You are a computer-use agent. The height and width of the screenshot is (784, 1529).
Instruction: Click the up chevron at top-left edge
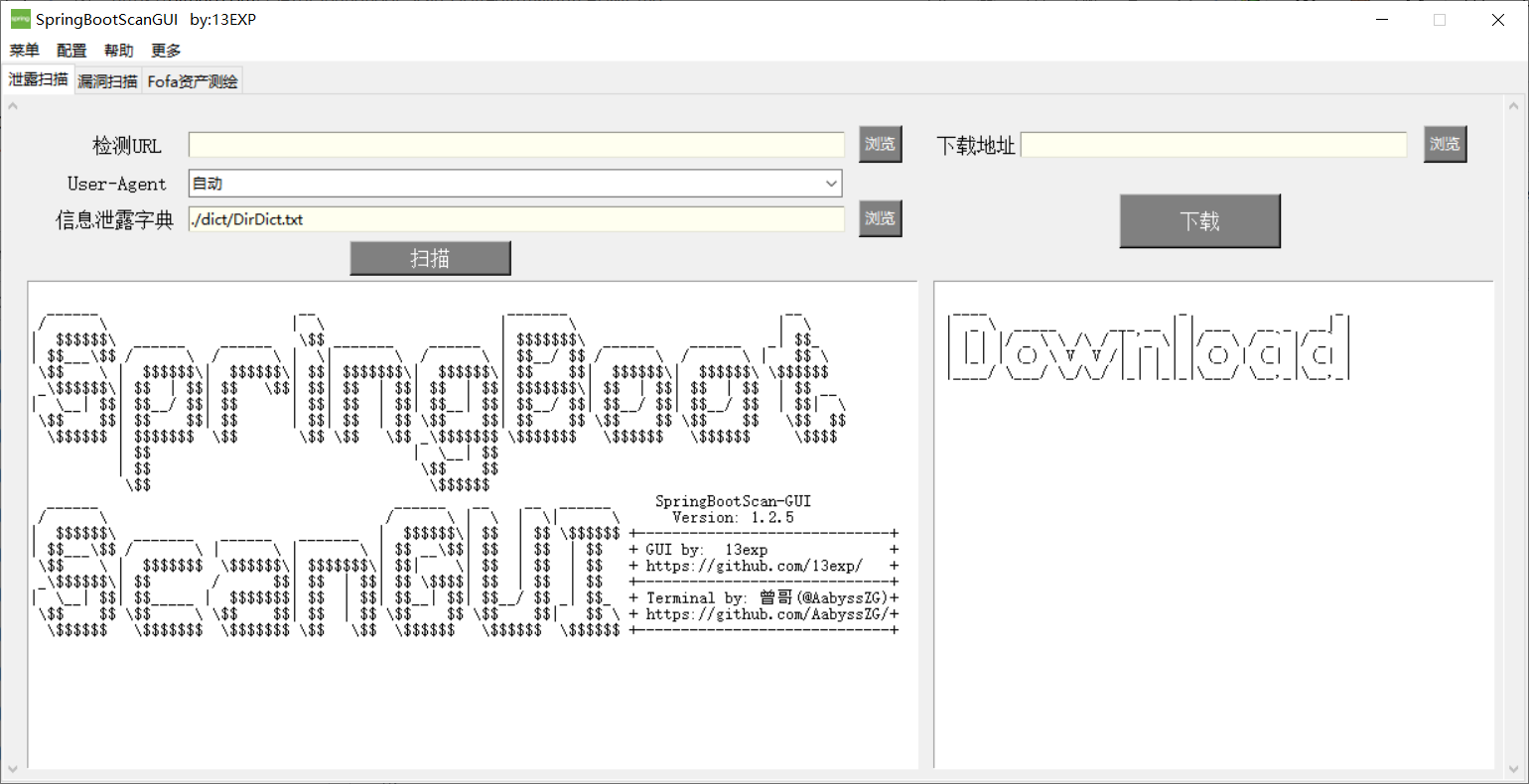click(x=13, y=106)
